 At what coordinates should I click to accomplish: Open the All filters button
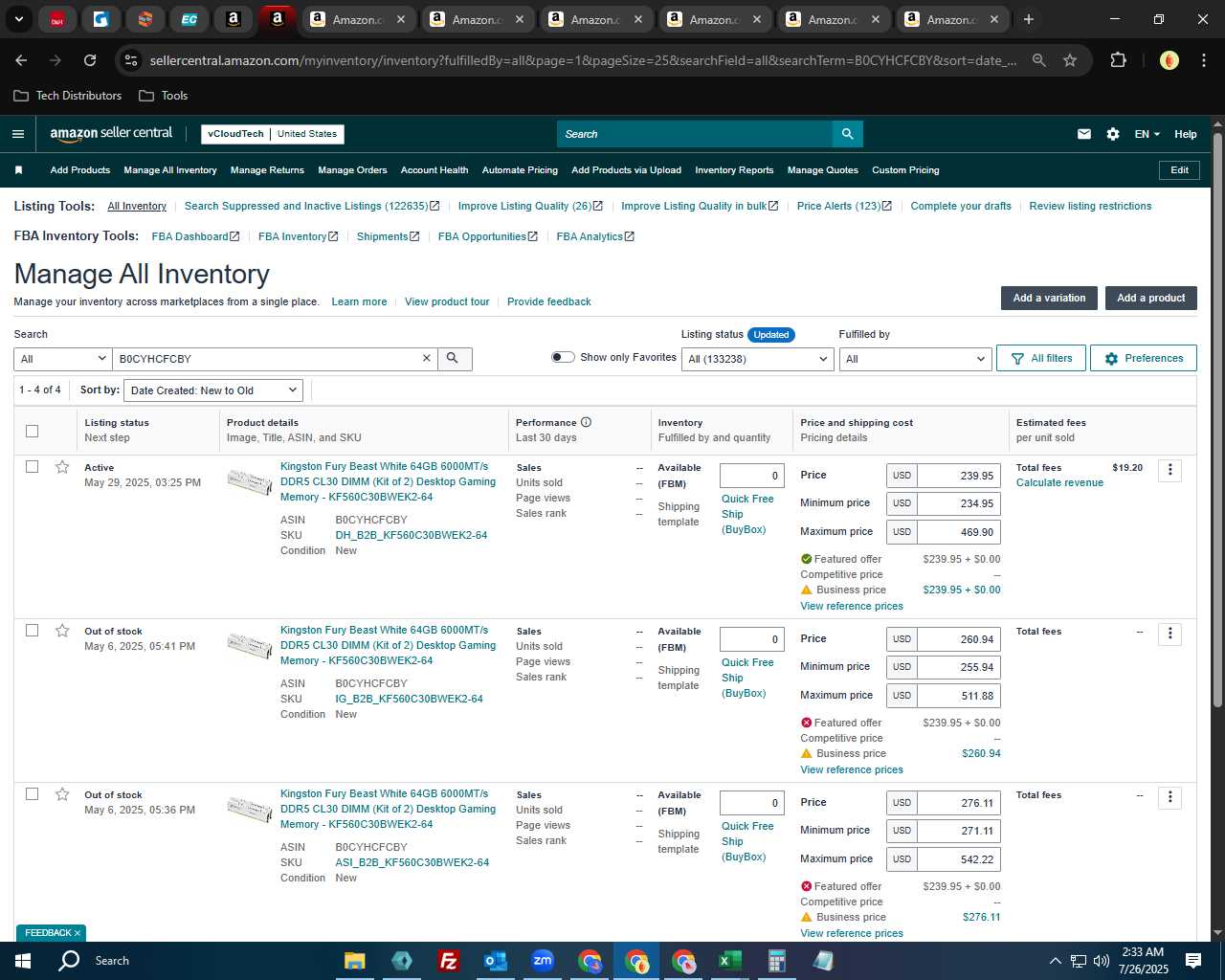(1041, 358)
